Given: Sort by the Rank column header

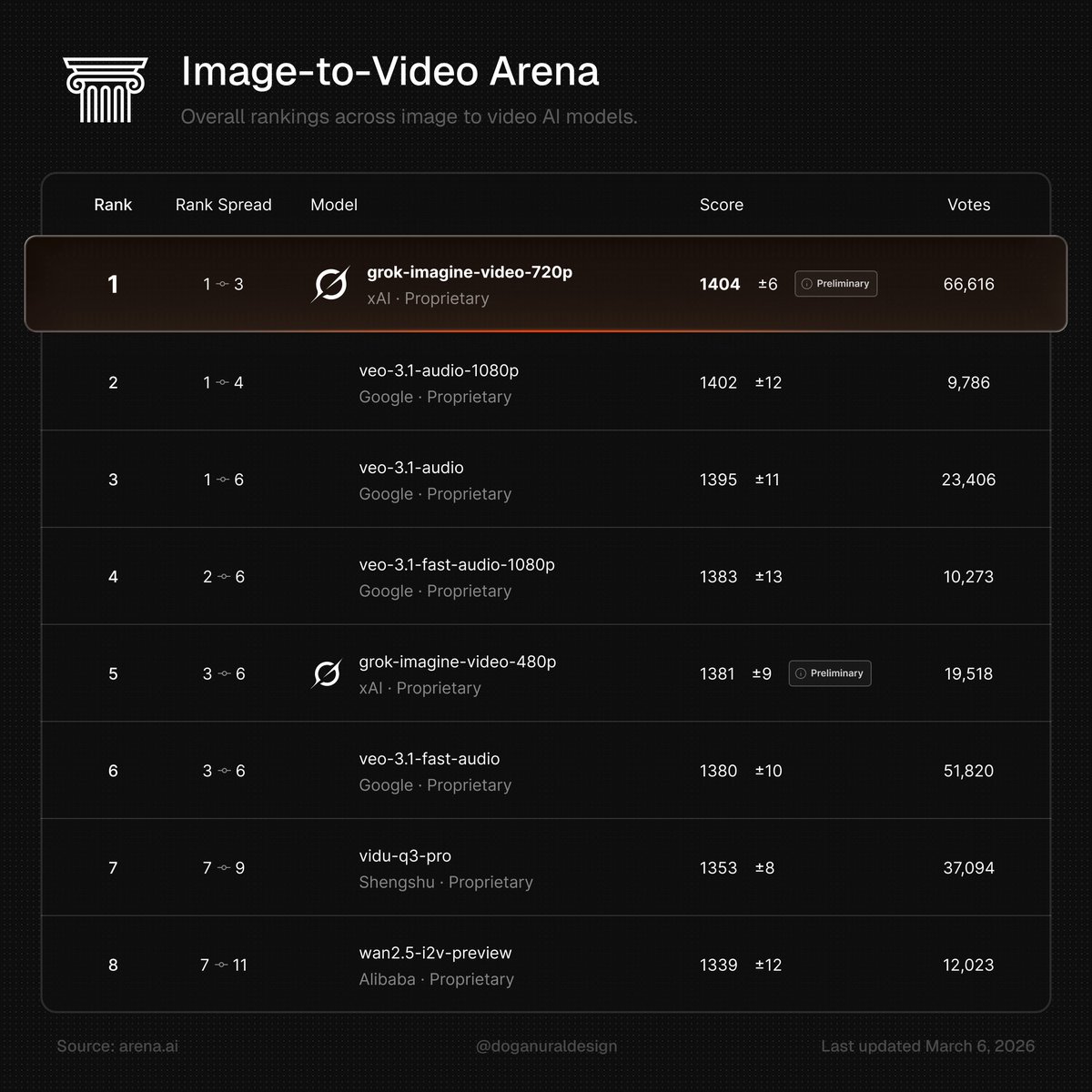Looking at the screenshot, I should point(113,205).
